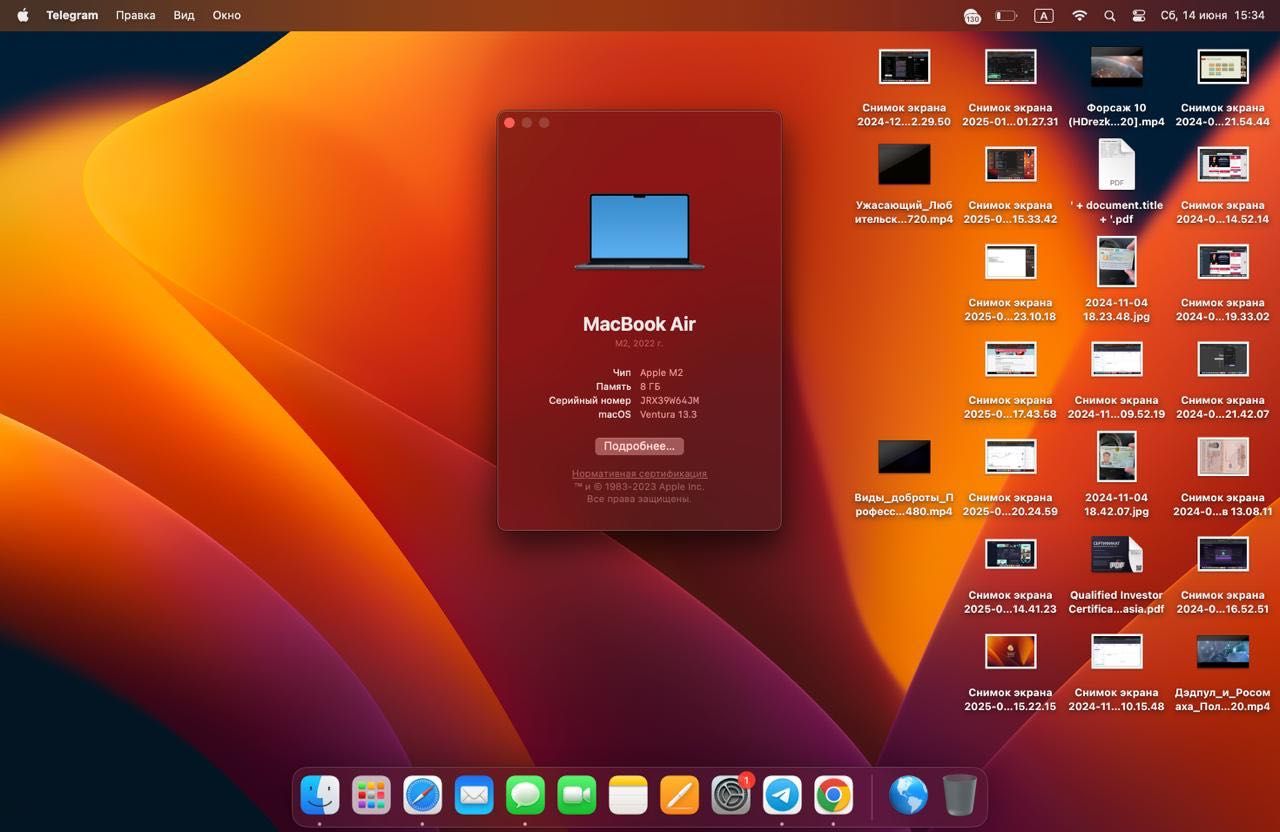Select screenshot Снимок экрана 2025-0...17.43.58
Screen dimensions: 1280x832
pos(1010,380)
